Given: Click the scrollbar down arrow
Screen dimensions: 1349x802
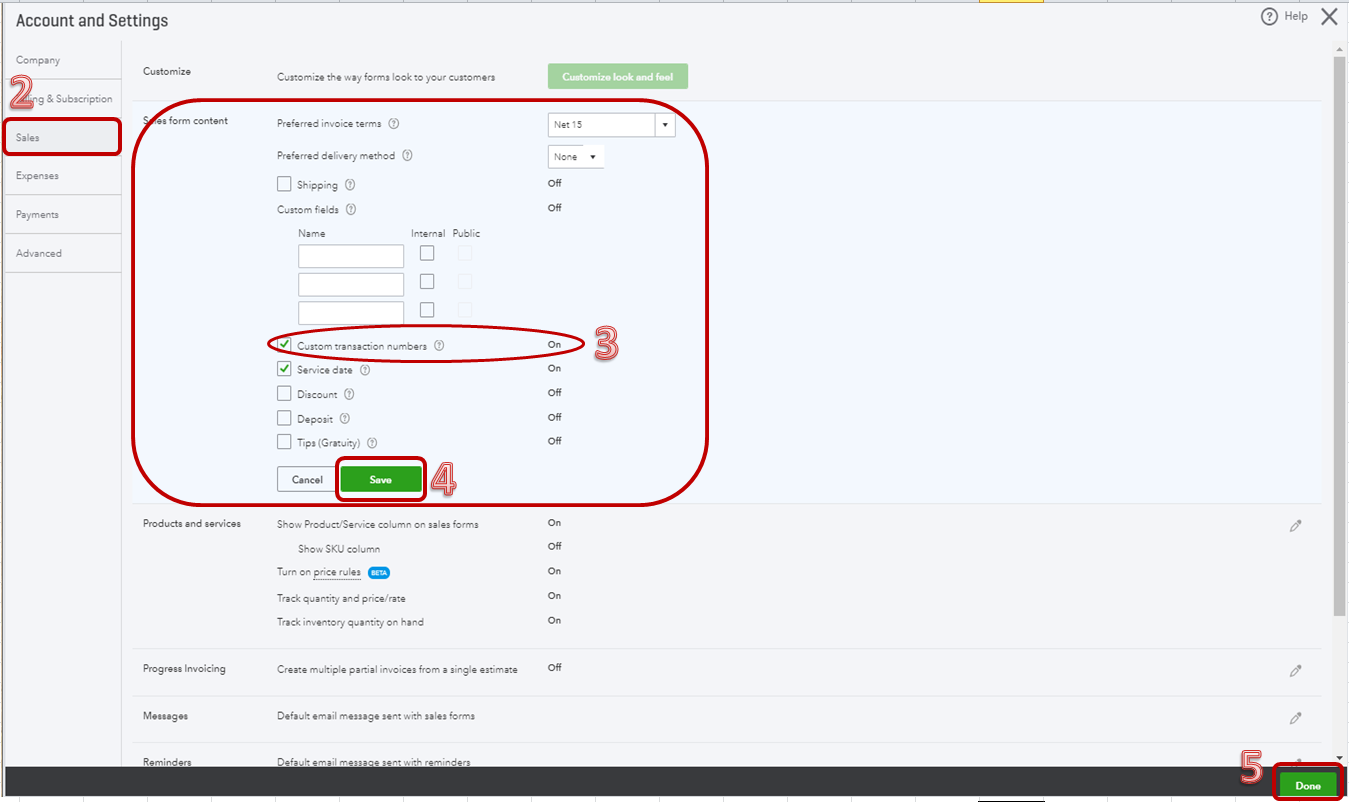Looking at the screenshot, I should click(1340, 758).
